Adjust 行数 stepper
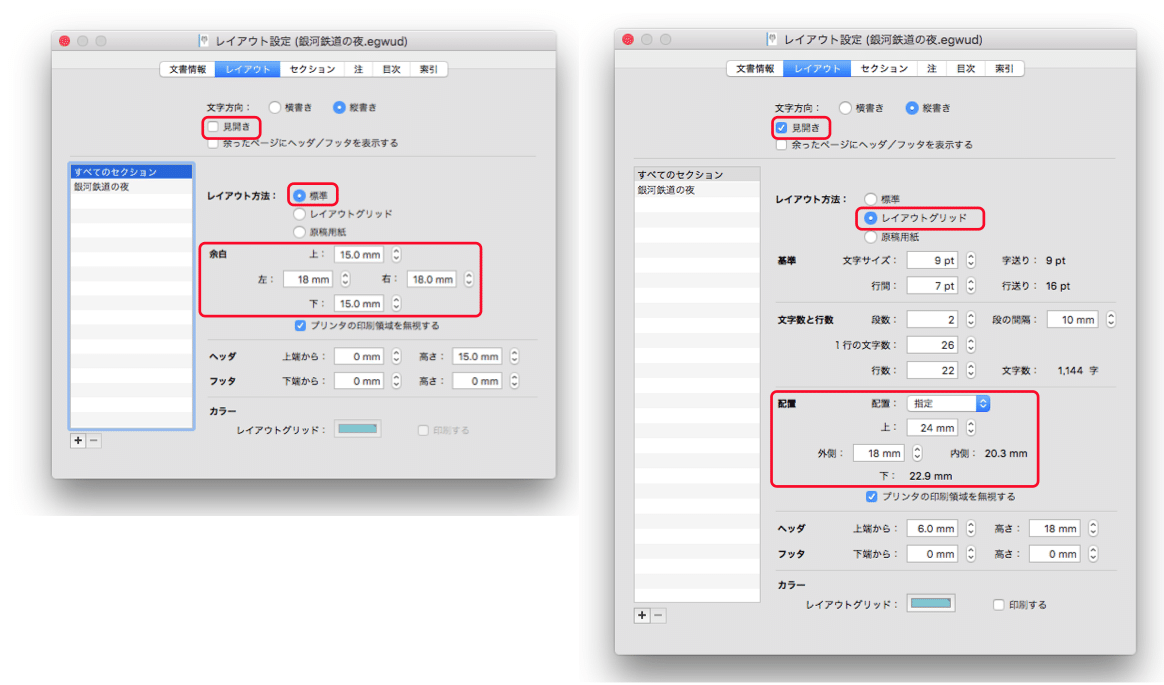Image resolution: width=1164 pixels, height=685 pixels. point(971,370)
